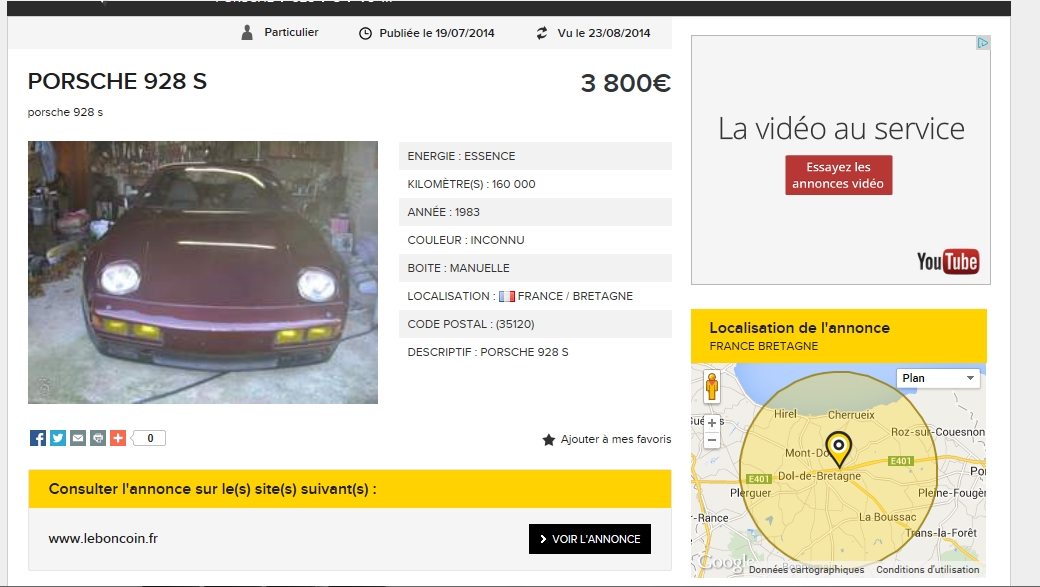Screen dimensions: 1040x587
Task: Click Trans-la-Forêt label on the map
Action: (x=941, y=533)
